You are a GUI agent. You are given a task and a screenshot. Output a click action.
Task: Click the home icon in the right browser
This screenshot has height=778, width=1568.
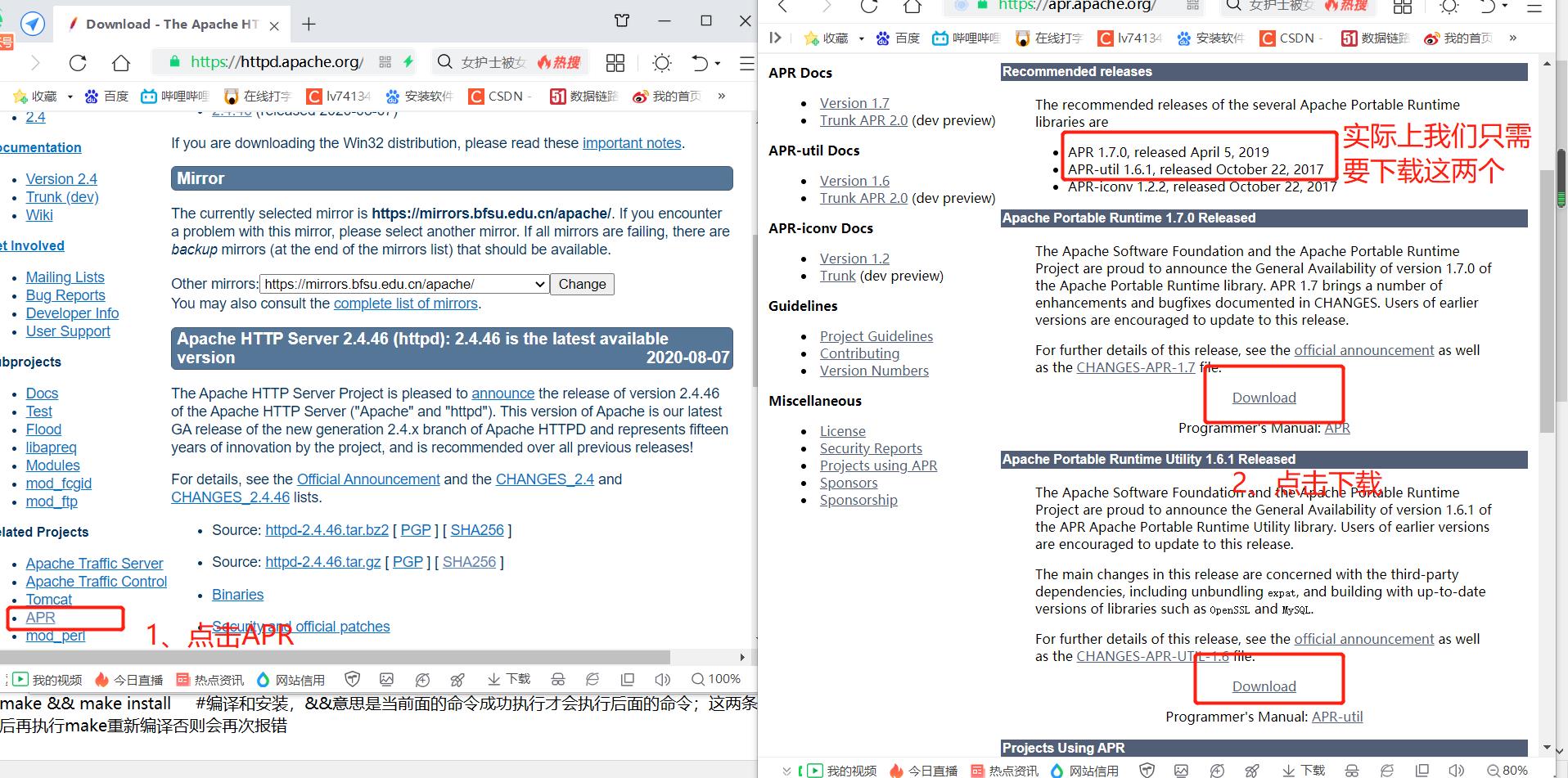click(912, 7)
